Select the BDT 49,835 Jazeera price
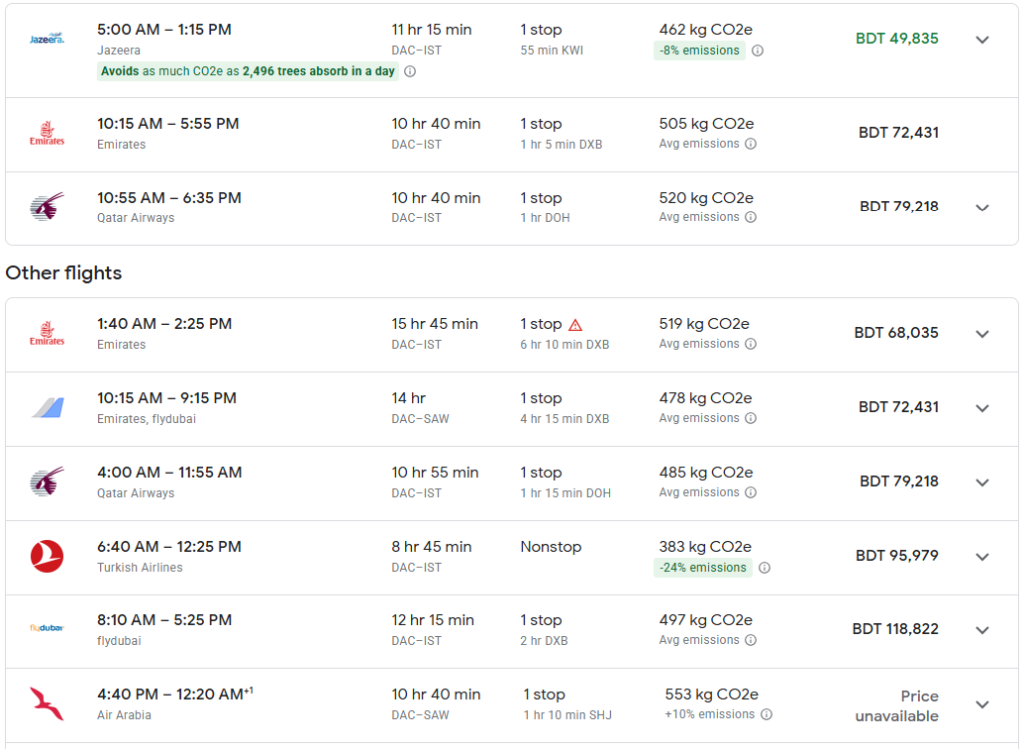This screenshot has width=1024, height=749. [x=897, y=39]
